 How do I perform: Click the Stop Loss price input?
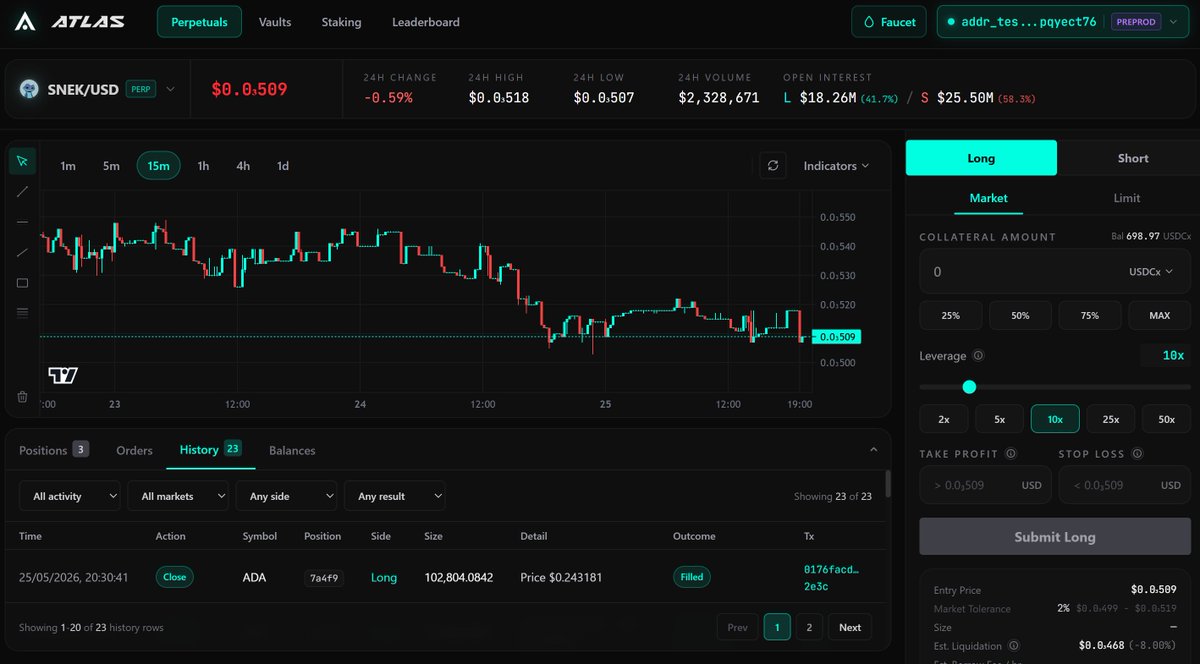click(1124, 485)
